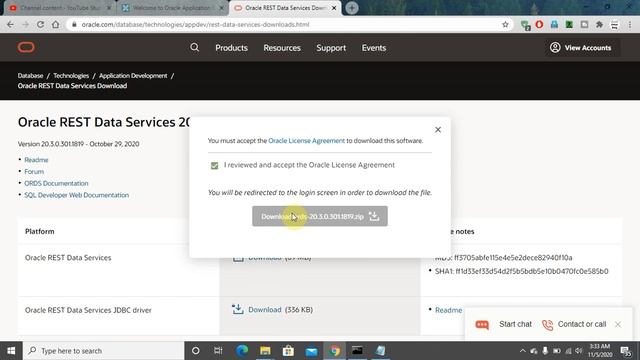This screenshot has width=640, height=360.
Task: Open SQL Developer Web Documentation link
Action: click(x=77, y=195)
